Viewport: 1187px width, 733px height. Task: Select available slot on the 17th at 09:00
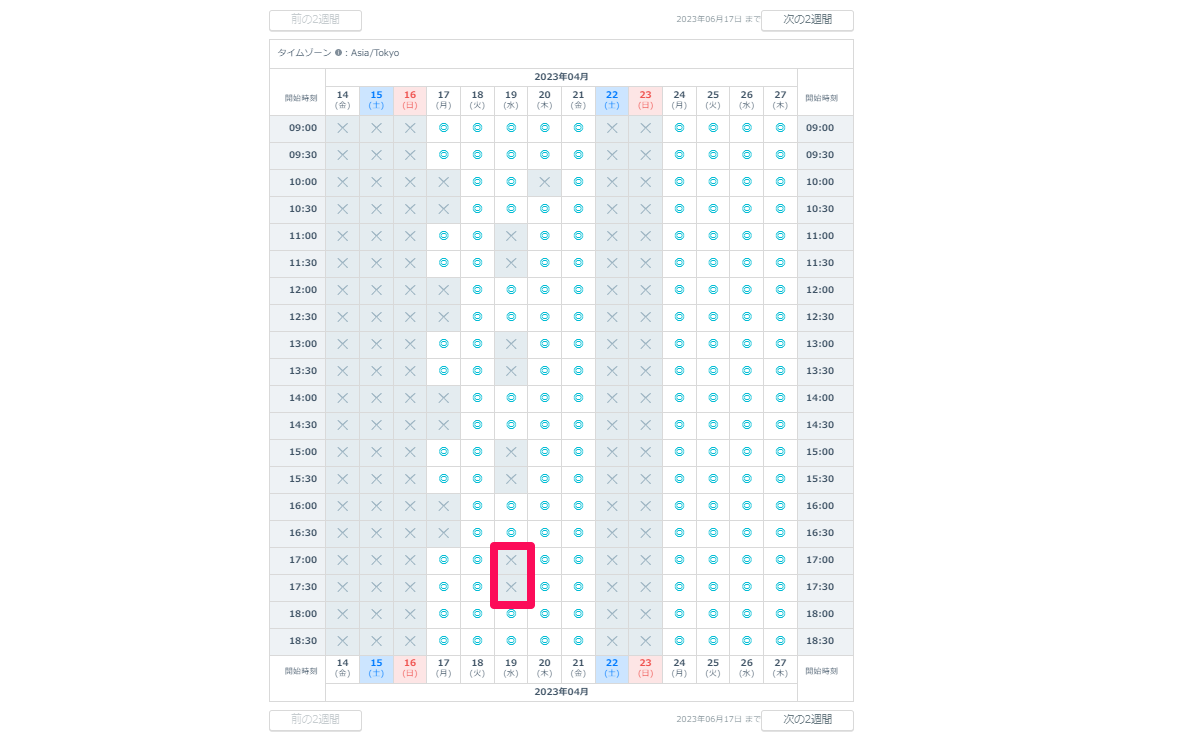tap(444, 128)
